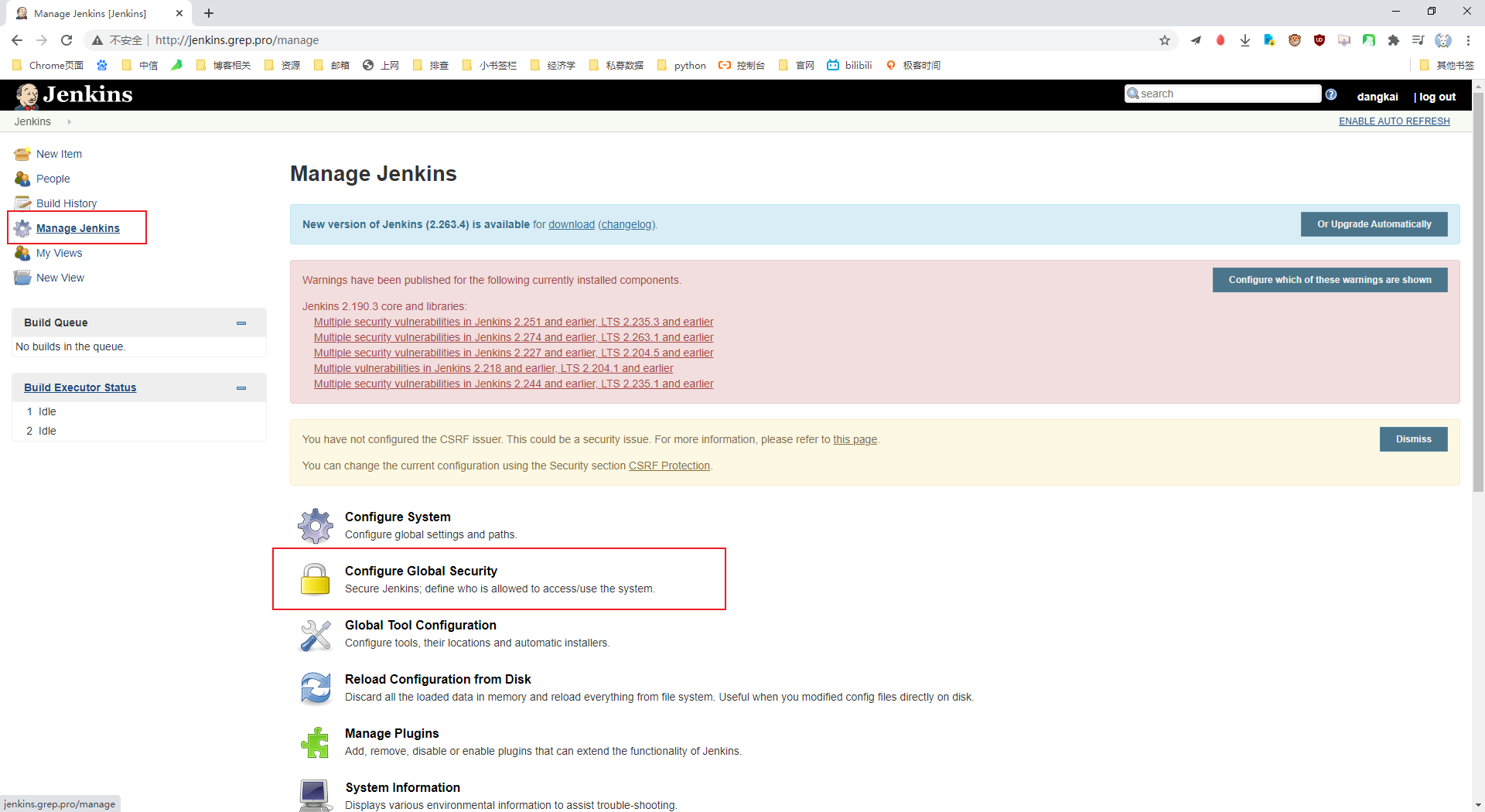1485x812 pixels.
Task: Open the Chrome three-dot menu
Action: (1468, 40)
